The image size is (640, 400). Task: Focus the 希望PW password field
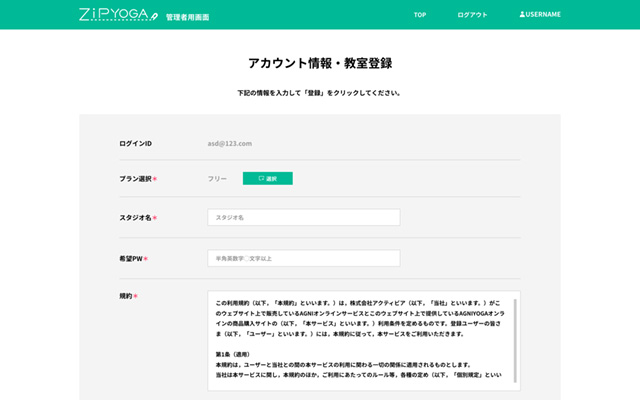click(x=303, y=258)
